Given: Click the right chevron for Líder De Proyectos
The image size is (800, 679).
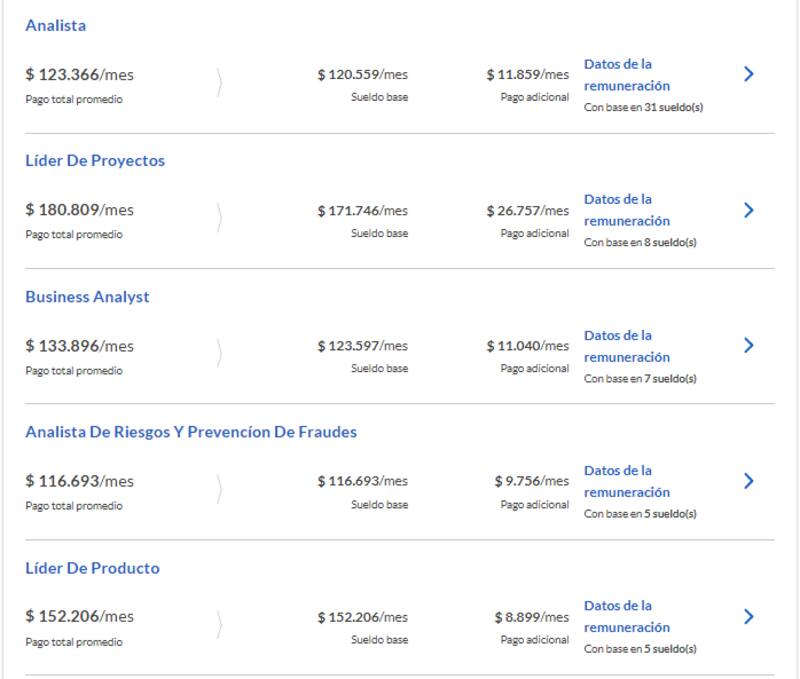Looking at the screenshot, I should click(749, 210).
